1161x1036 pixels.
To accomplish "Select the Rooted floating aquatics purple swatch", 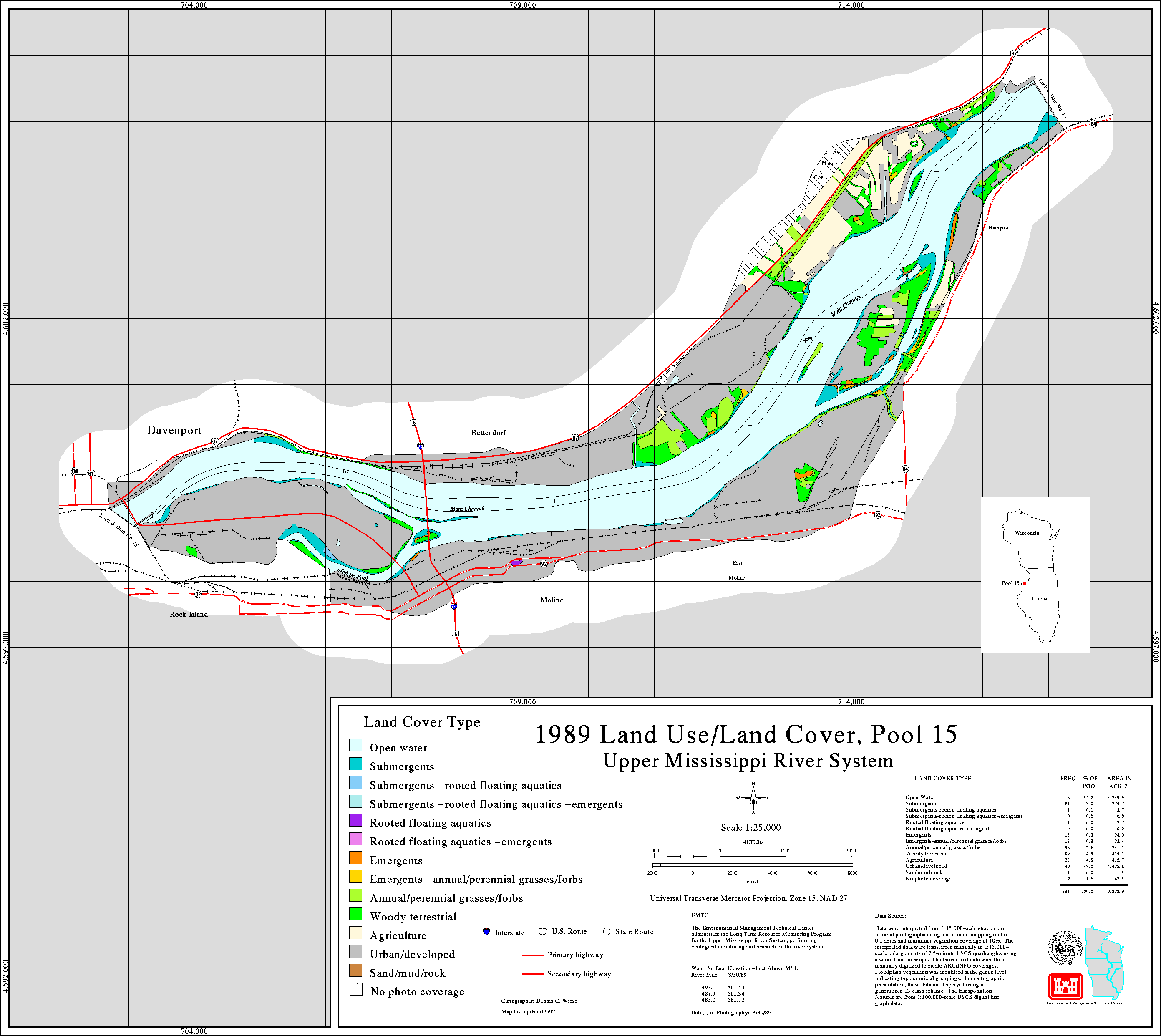I will click(356, 820).
